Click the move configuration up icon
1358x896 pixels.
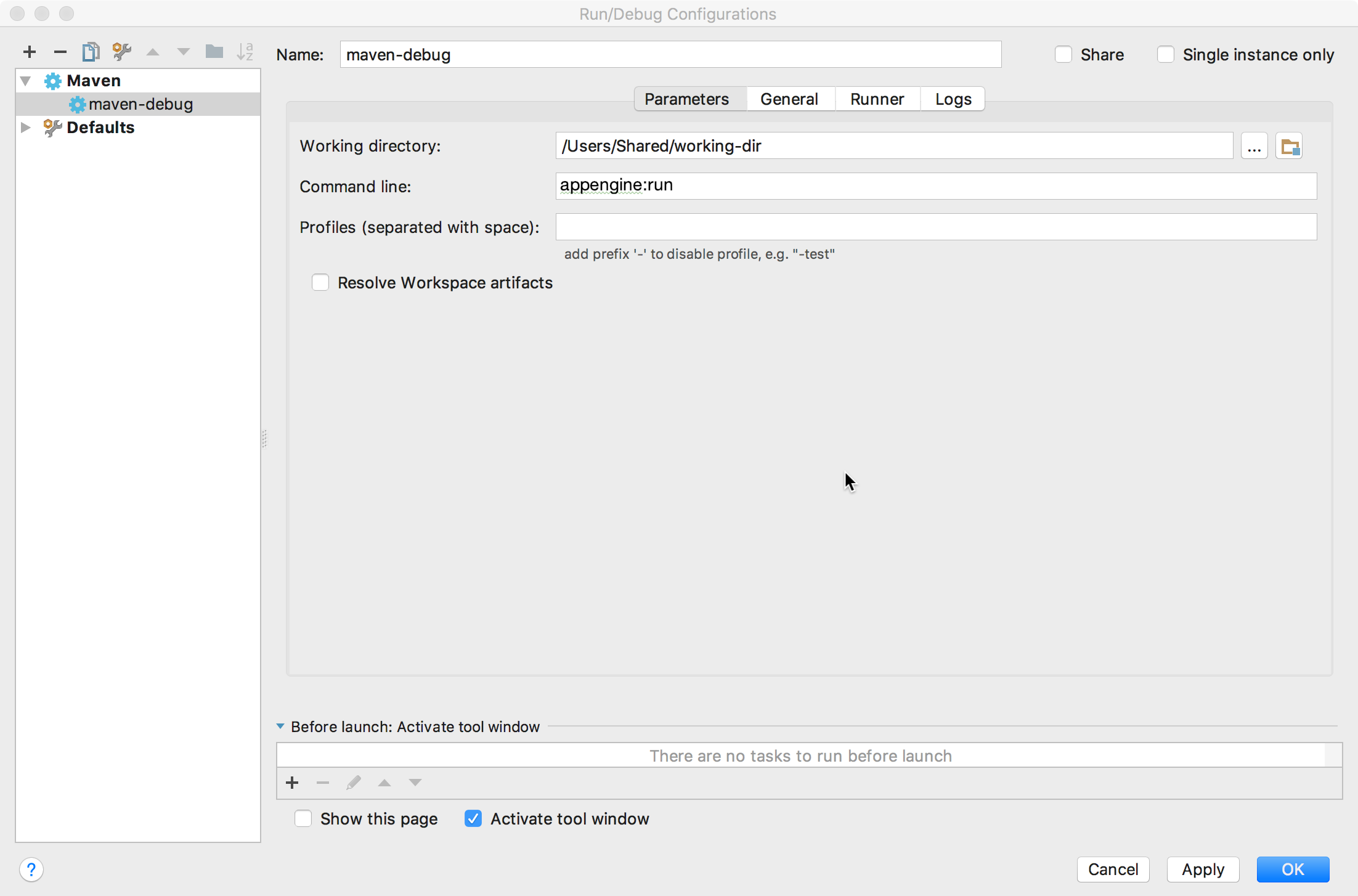click(x=155, y=52)
